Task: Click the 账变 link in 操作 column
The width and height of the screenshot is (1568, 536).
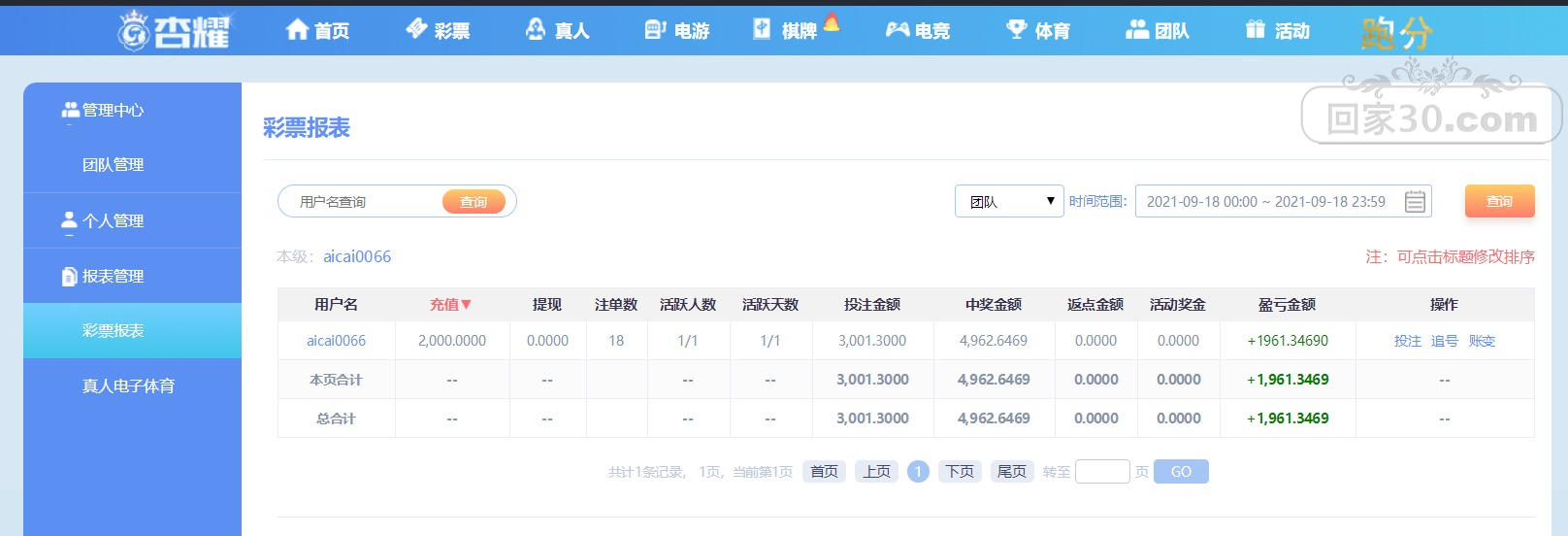Action: pyautogui.click(x=1482, y=341)
